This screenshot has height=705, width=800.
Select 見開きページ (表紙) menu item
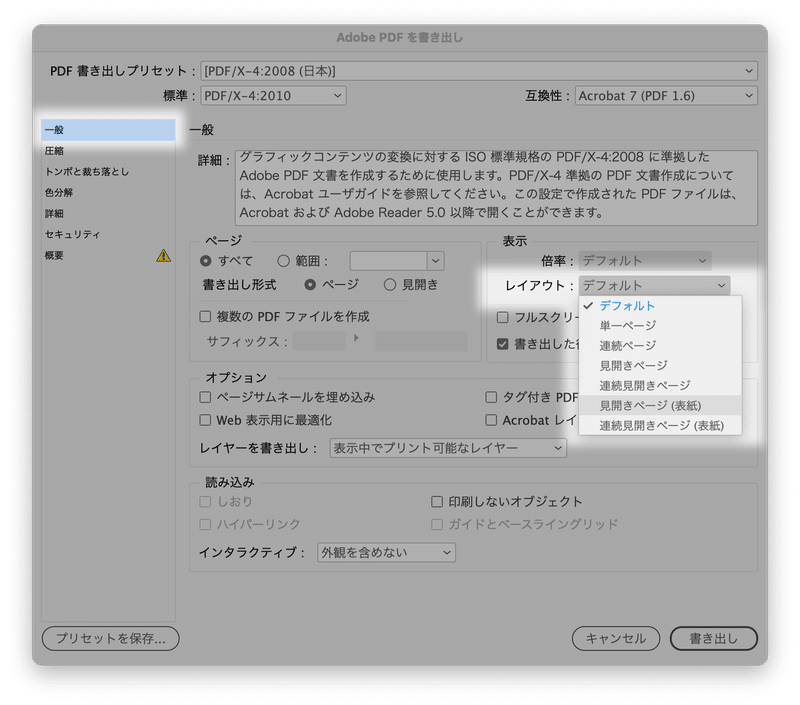tap(660, 406)
